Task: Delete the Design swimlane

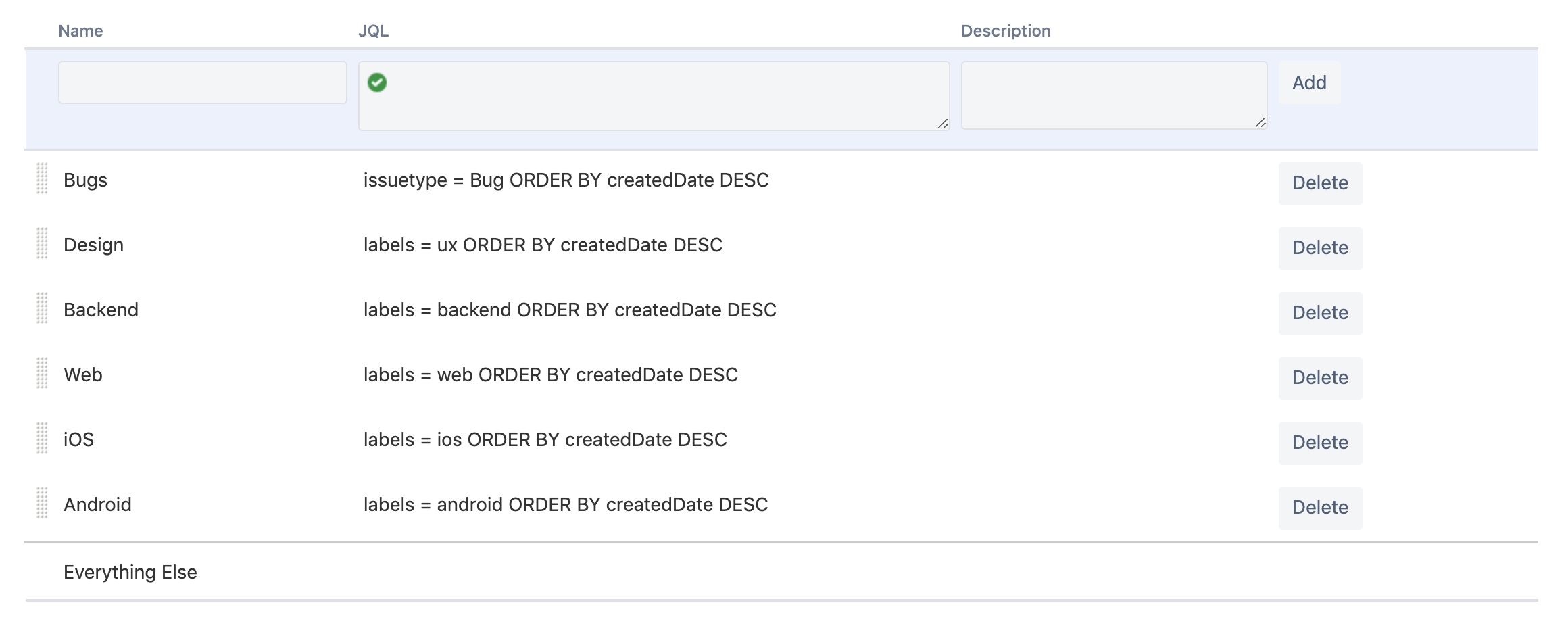Action: (x=1320, y=248)
